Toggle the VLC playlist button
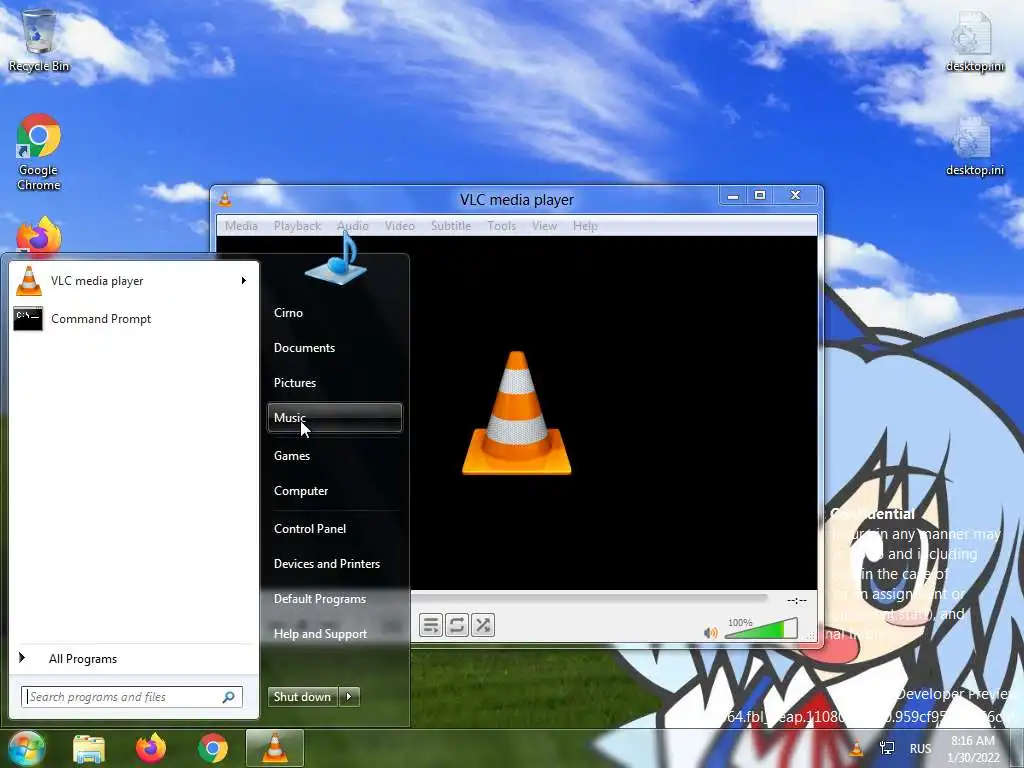This screenshot has width=1024, height=768. [x=430, y=625]
